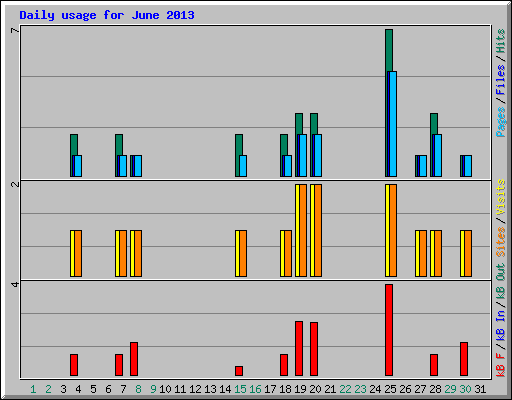Image resolution: width=512 pixels, height=400 pixels.
Task: Click the y-axis value '4'
Action: (x=15, y=284)
